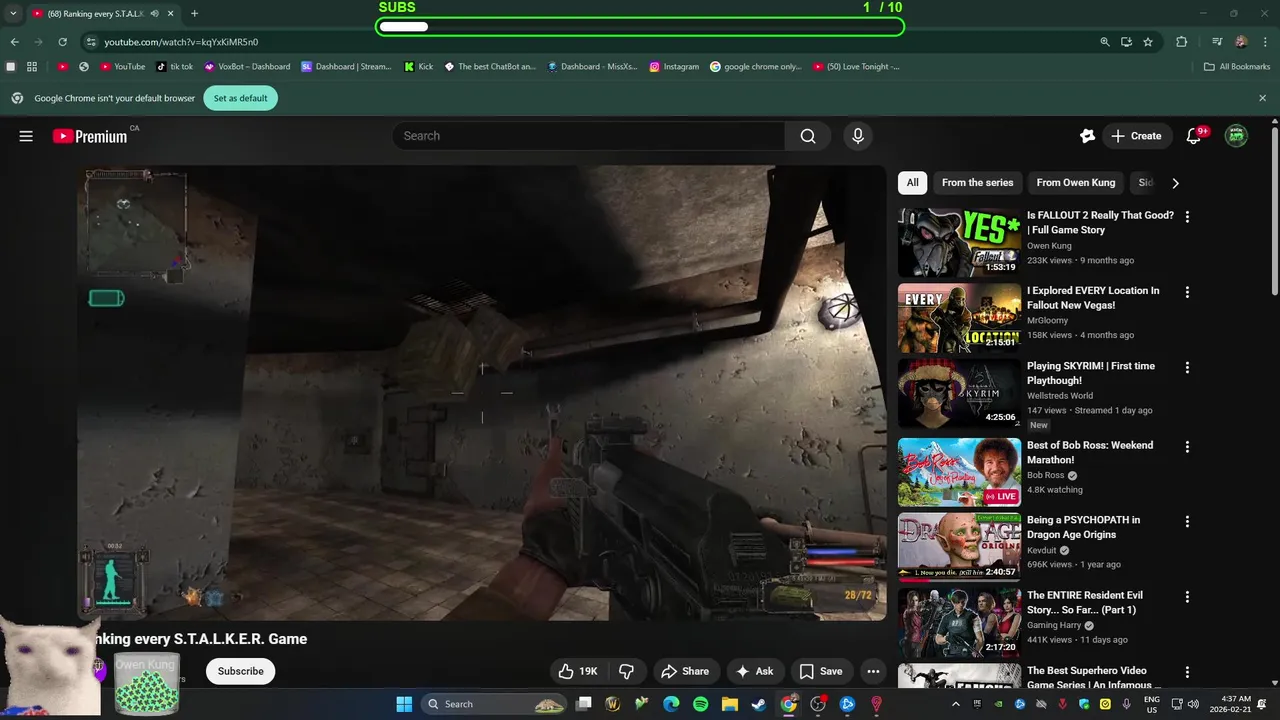The image size is (1280, 720).
Task: Open the more actions button beside Save
Action: tap(873, 671)
